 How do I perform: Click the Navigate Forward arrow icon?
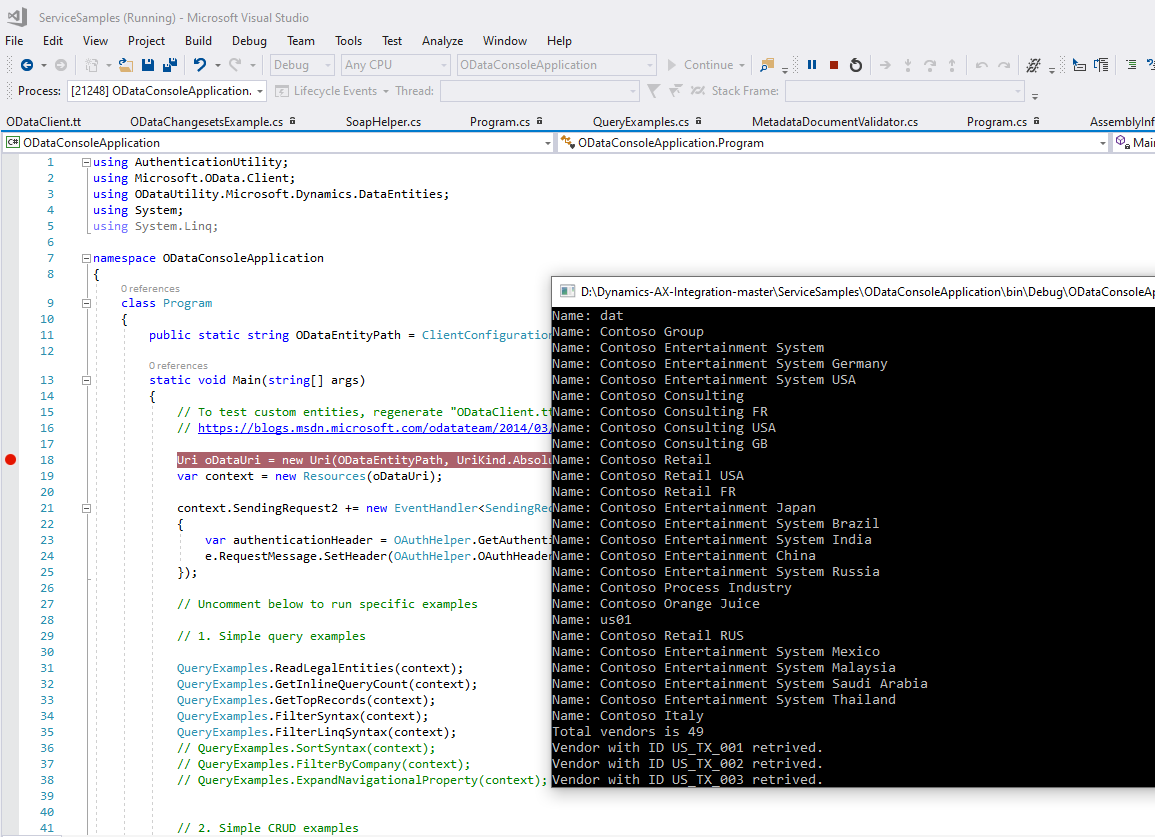tap(61, 65)
